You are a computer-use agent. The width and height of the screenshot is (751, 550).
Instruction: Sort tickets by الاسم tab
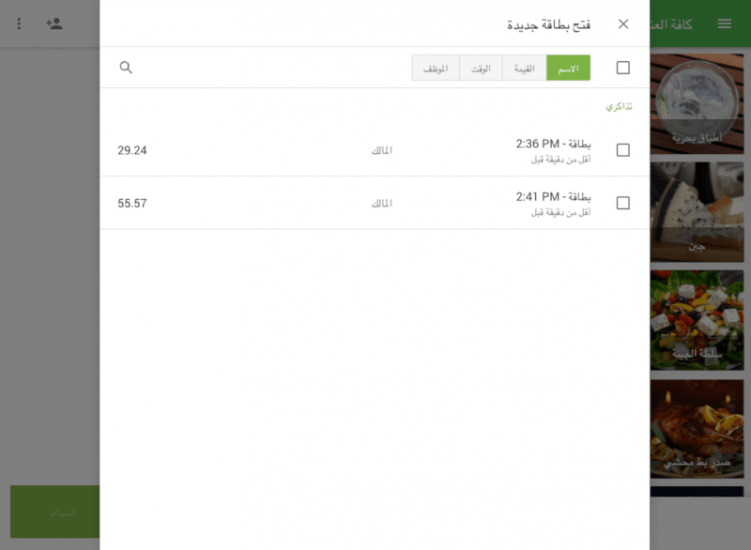[568, 68]
